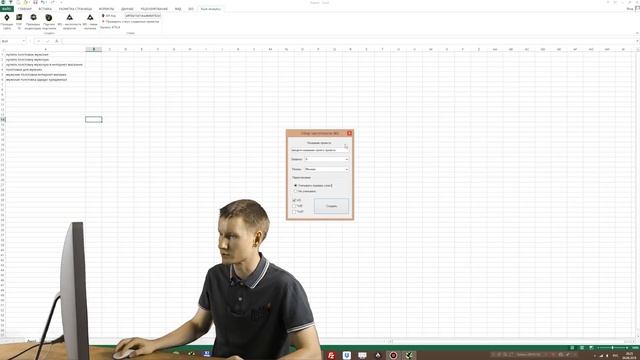Viewport: 640px width, 360px height.
Task: Switch to Page Break Preview in status bar
Action: (x=591, y=348)
